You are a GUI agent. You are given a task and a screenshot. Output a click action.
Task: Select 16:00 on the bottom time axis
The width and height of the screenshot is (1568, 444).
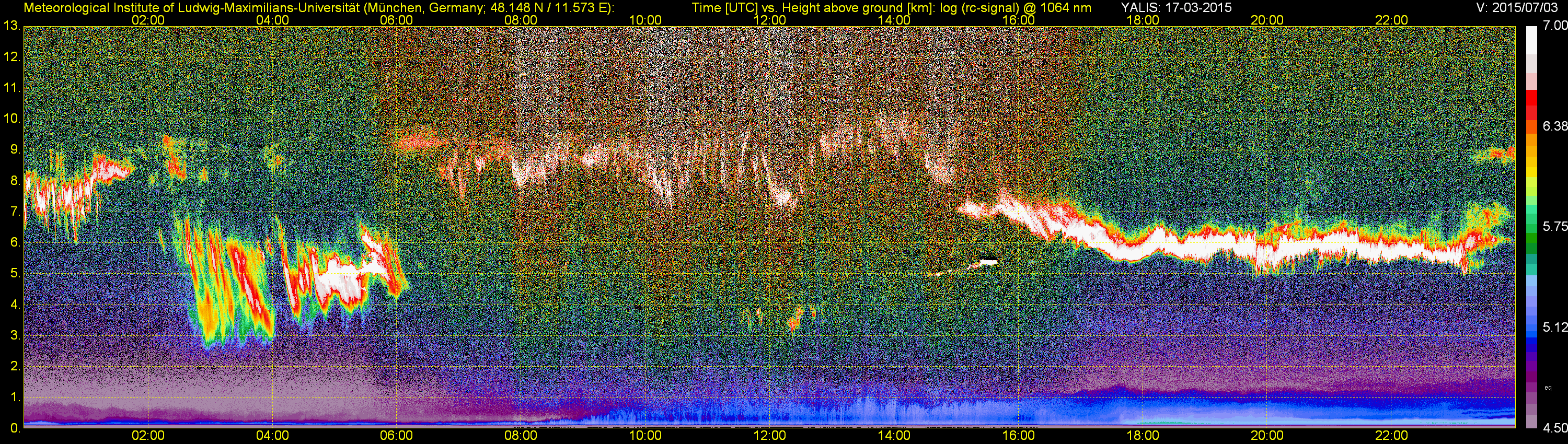1018,436
